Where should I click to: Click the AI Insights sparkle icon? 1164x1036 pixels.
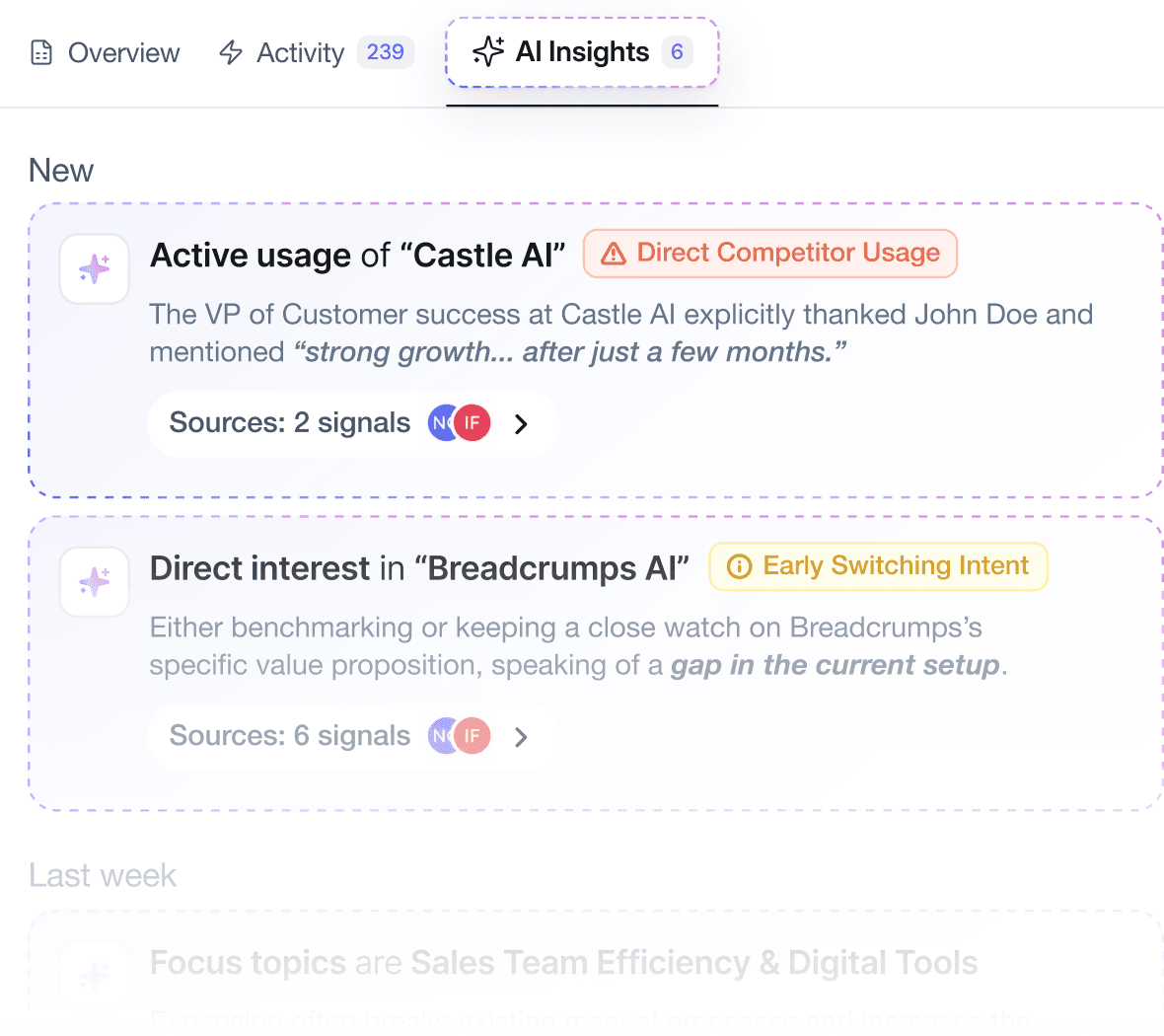(488, 51)
